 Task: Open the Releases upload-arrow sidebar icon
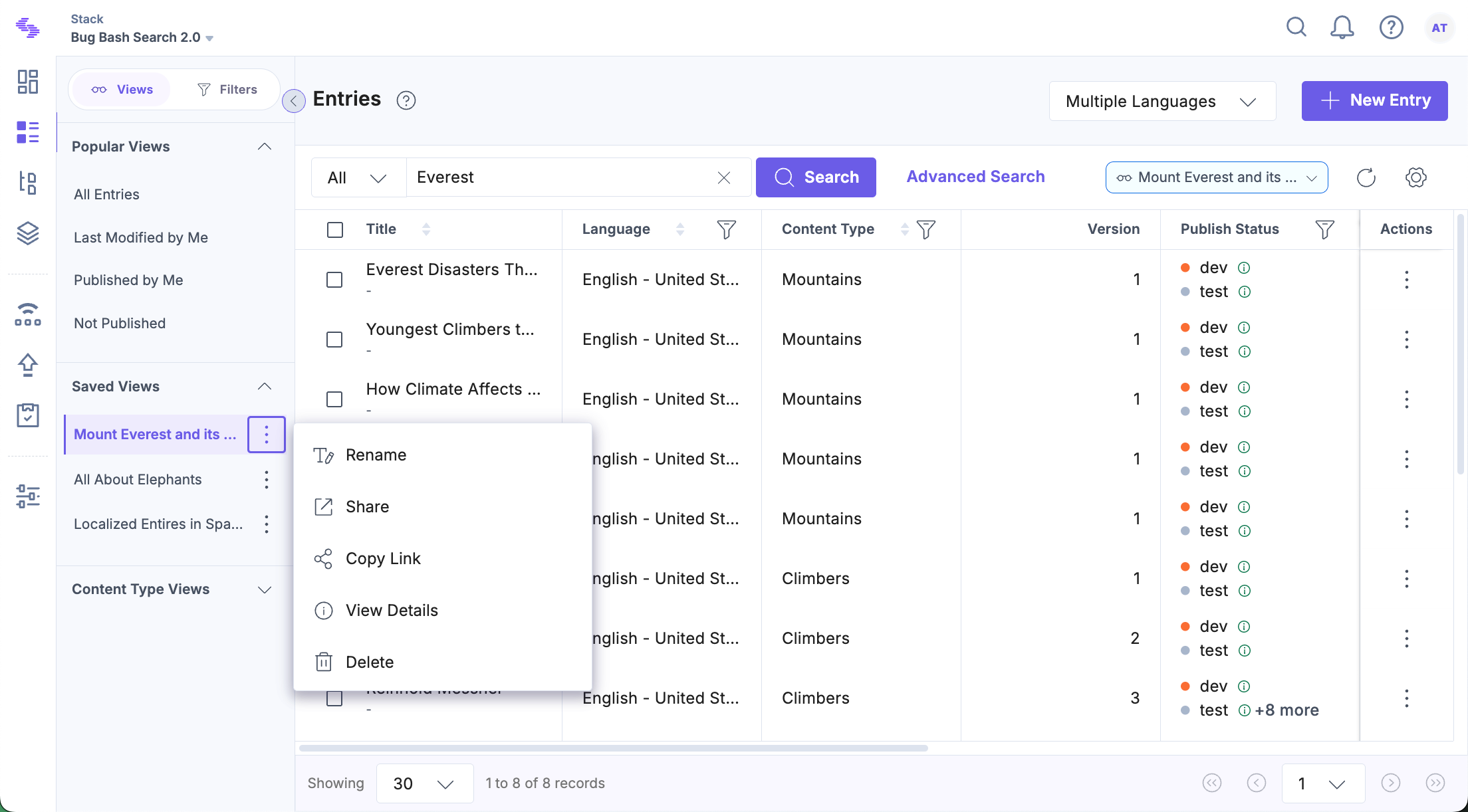[28, 365]
